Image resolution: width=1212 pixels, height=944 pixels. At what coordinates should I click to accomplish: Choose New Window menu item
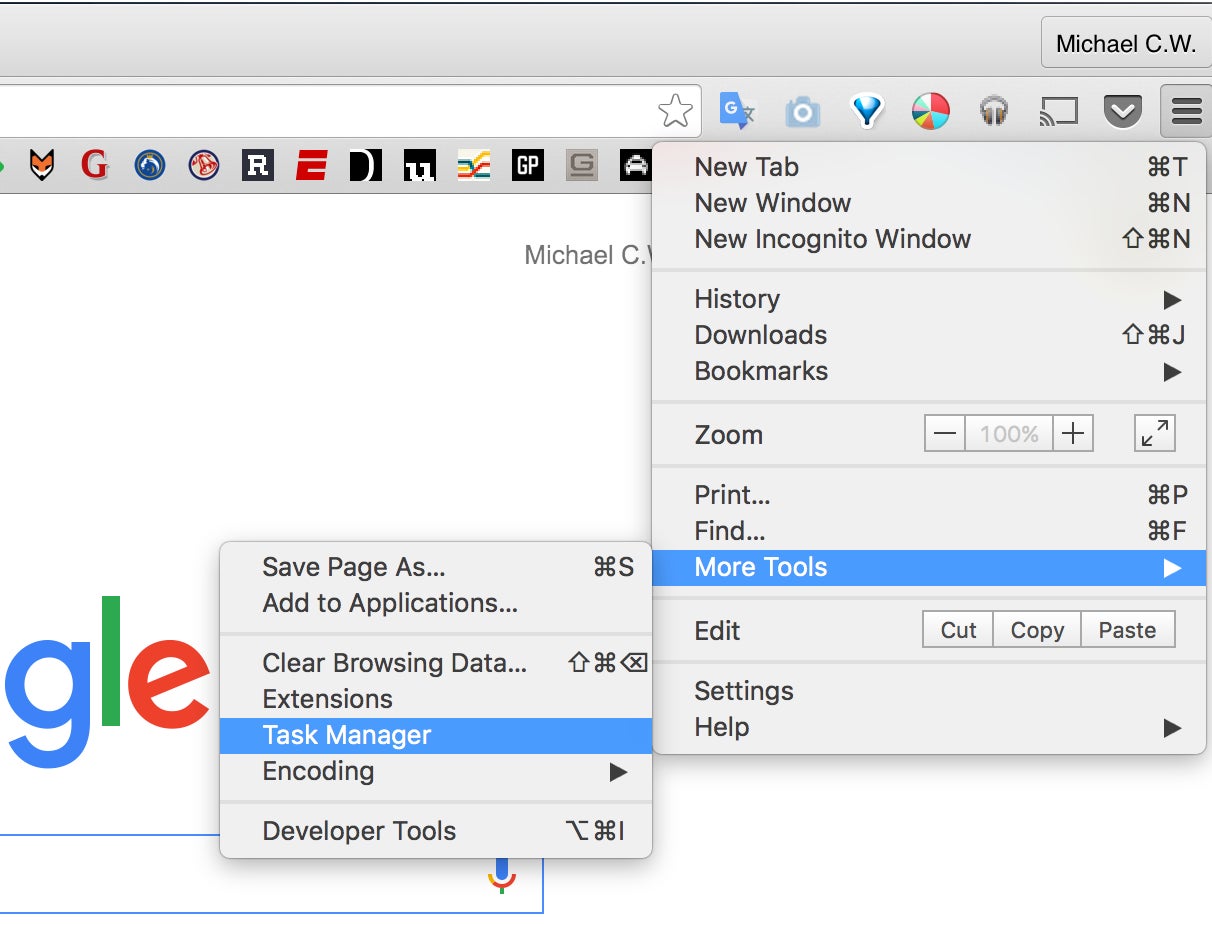929,203
